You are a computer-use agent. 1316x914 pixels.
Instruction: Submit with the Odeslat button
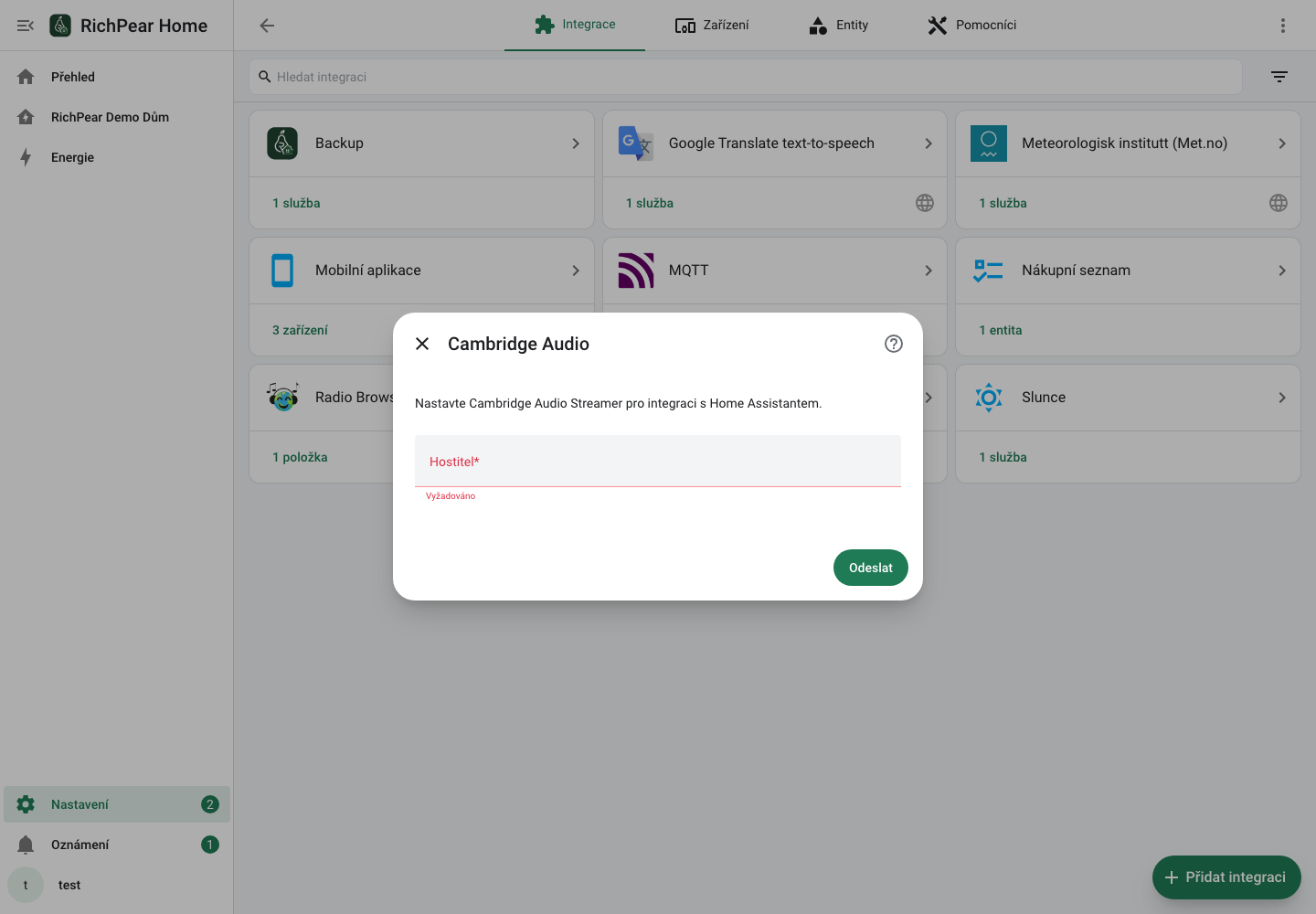tap(871, 568)
